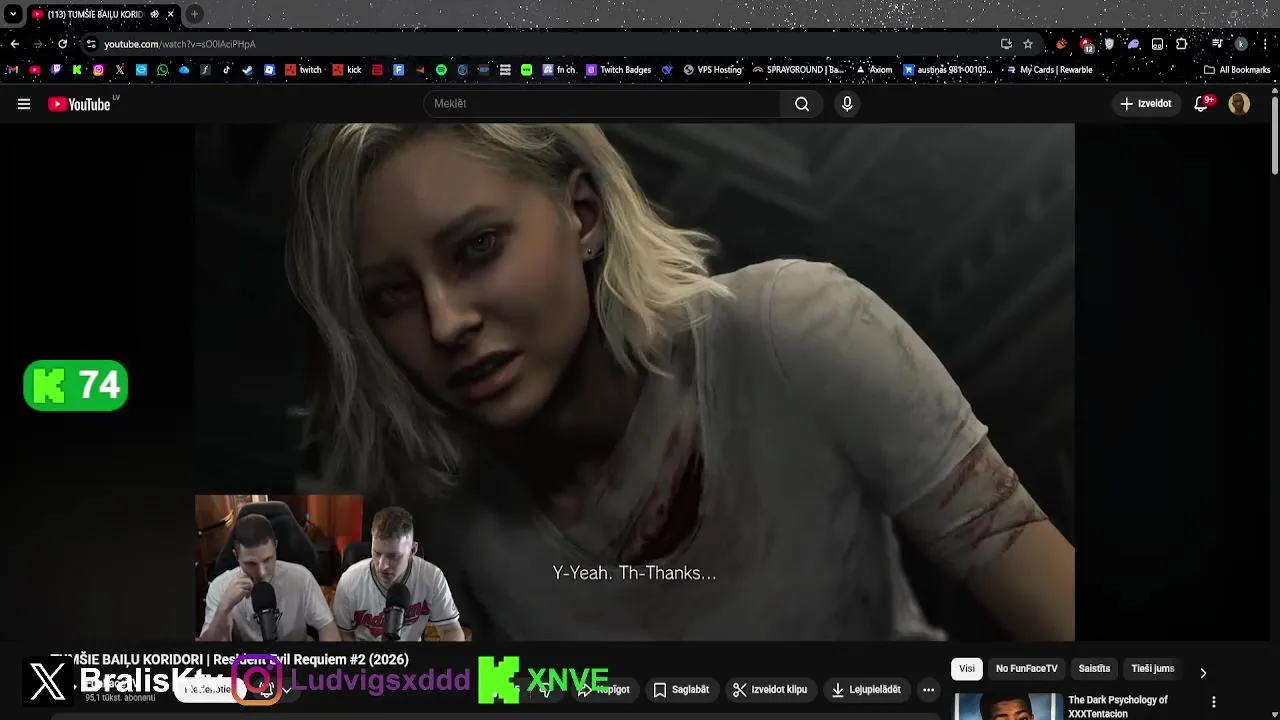Reload the page
This screenshot has width=1280, height=720.
tap(62, 44)
